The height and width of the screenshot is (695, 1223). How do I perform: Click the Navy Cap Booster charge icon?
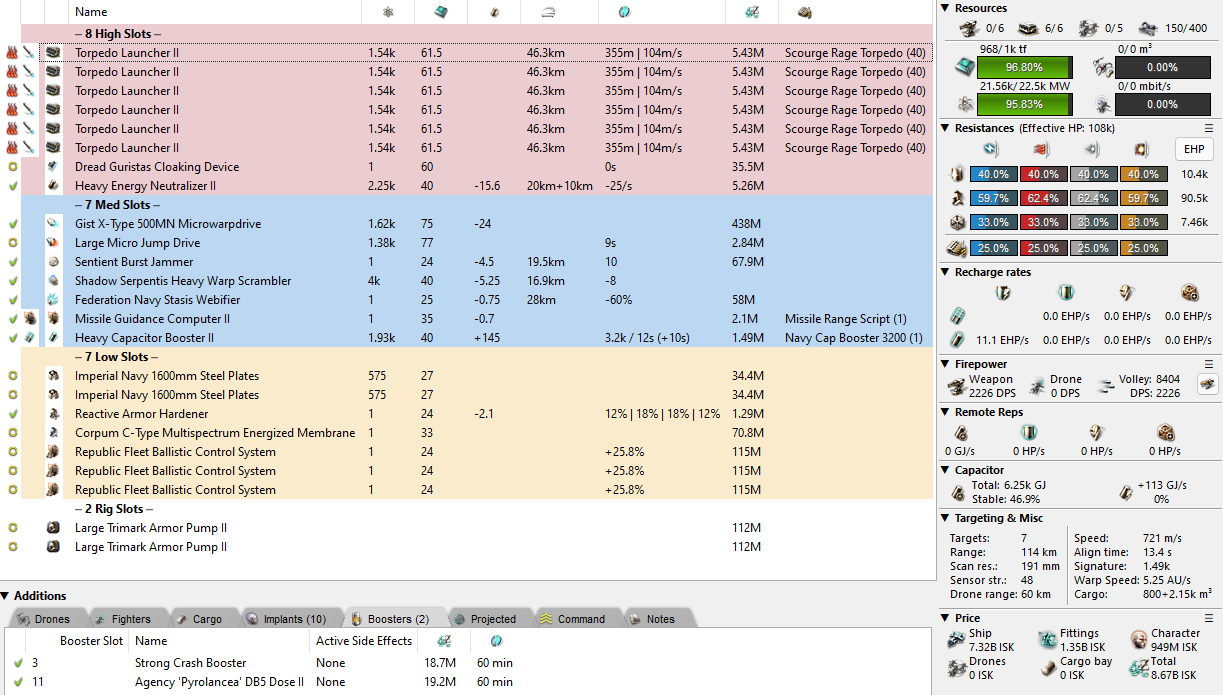click(x=30, y=338)
